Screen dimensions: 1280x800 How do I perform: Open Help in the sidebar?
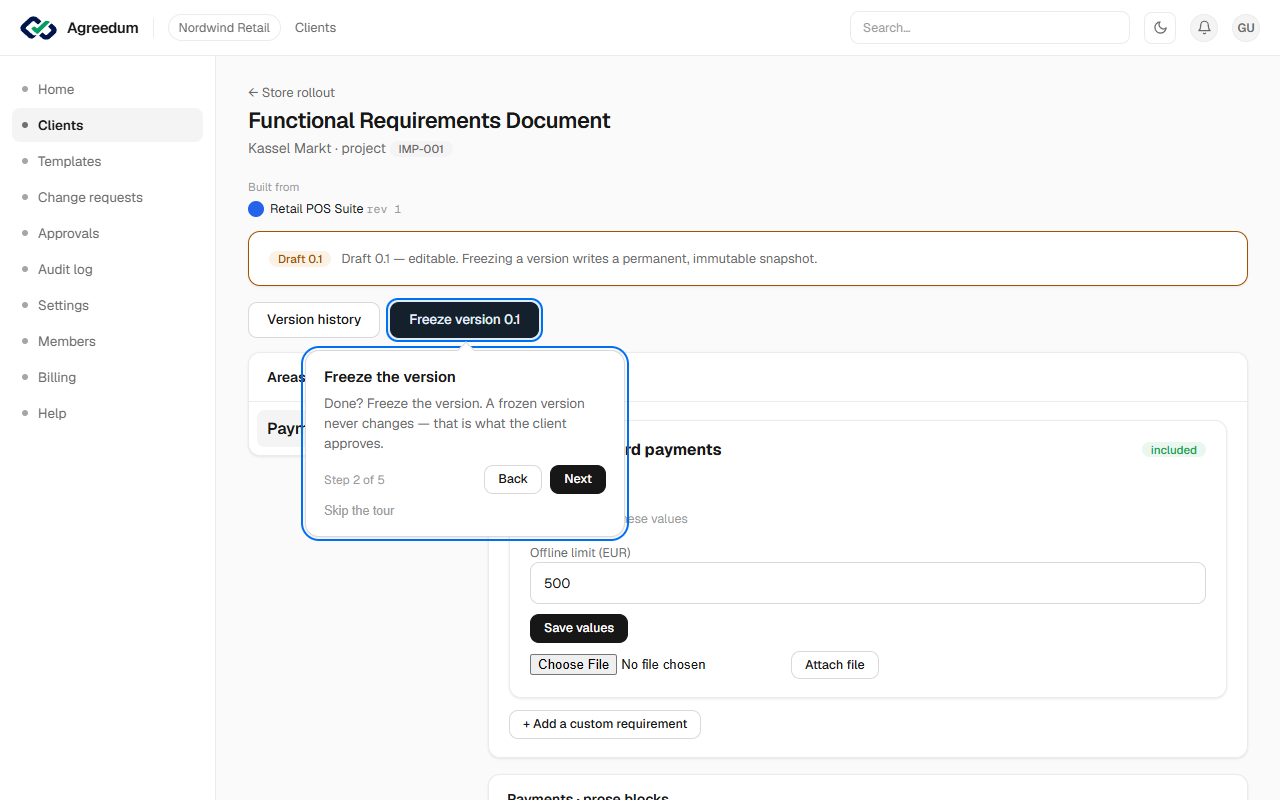[x=107, y=413]
